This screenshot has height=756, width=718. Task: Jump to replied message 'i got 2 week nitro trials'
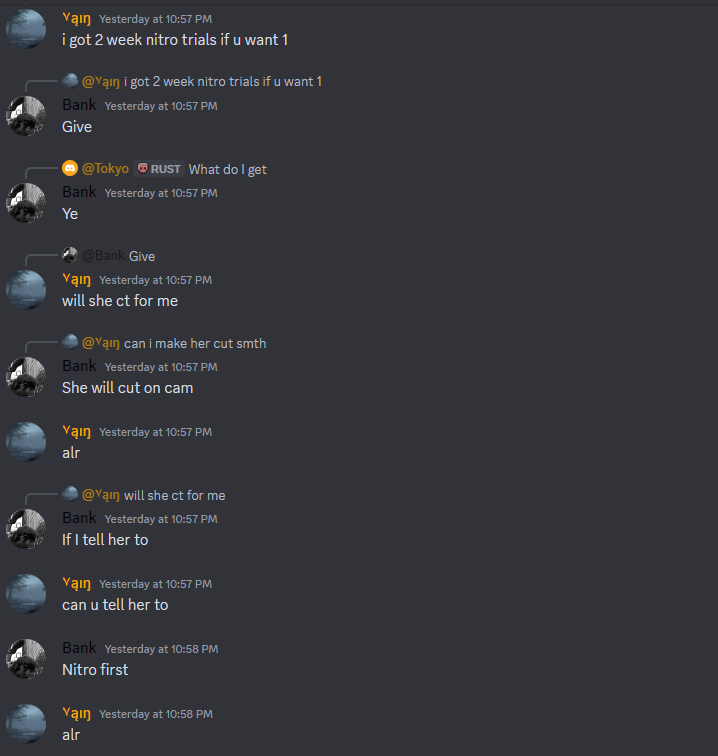223,81
